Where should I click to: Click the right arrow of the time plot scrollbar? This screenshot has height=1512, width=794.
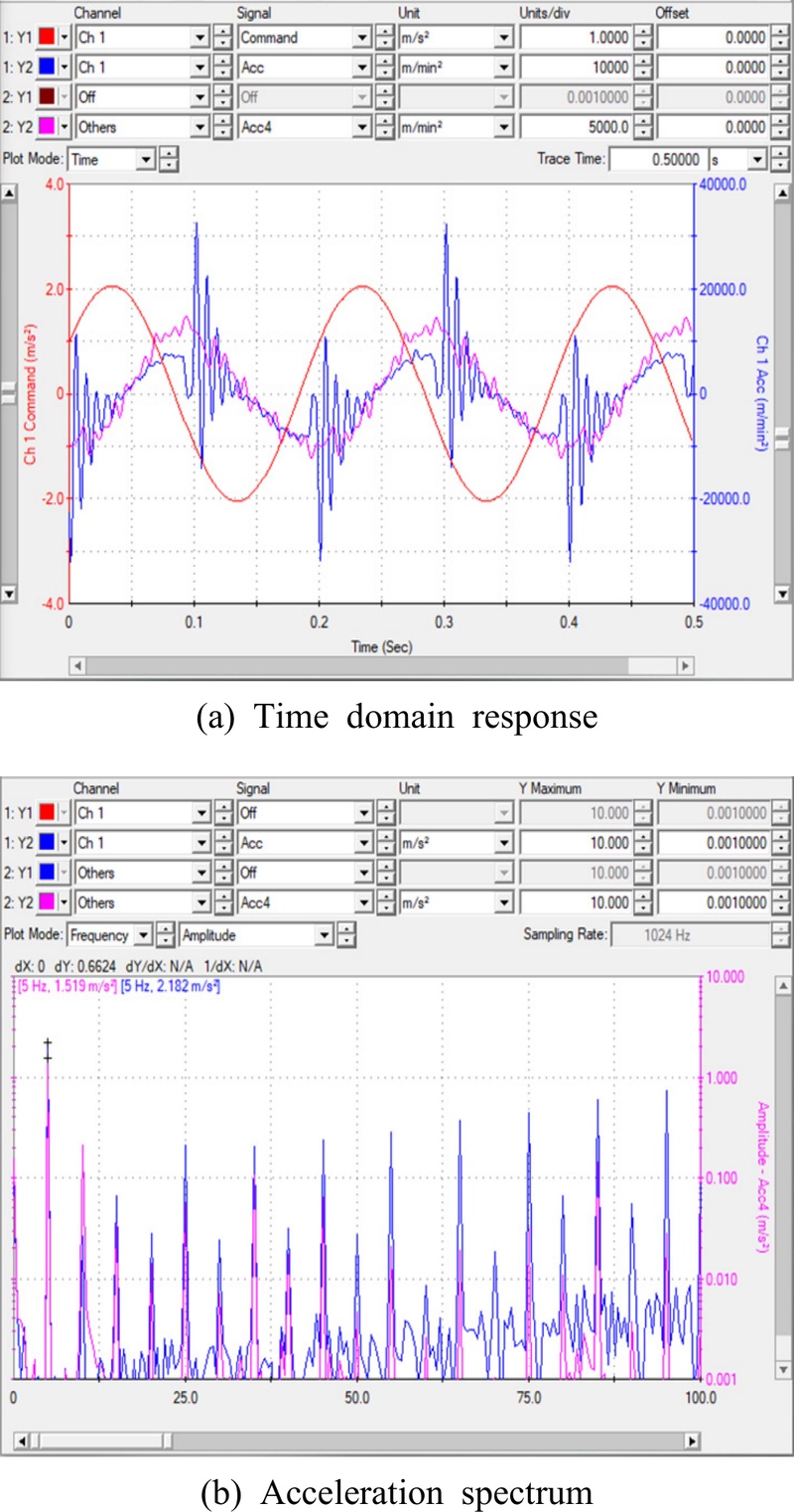pyautogui.click(x=685, y=663)
